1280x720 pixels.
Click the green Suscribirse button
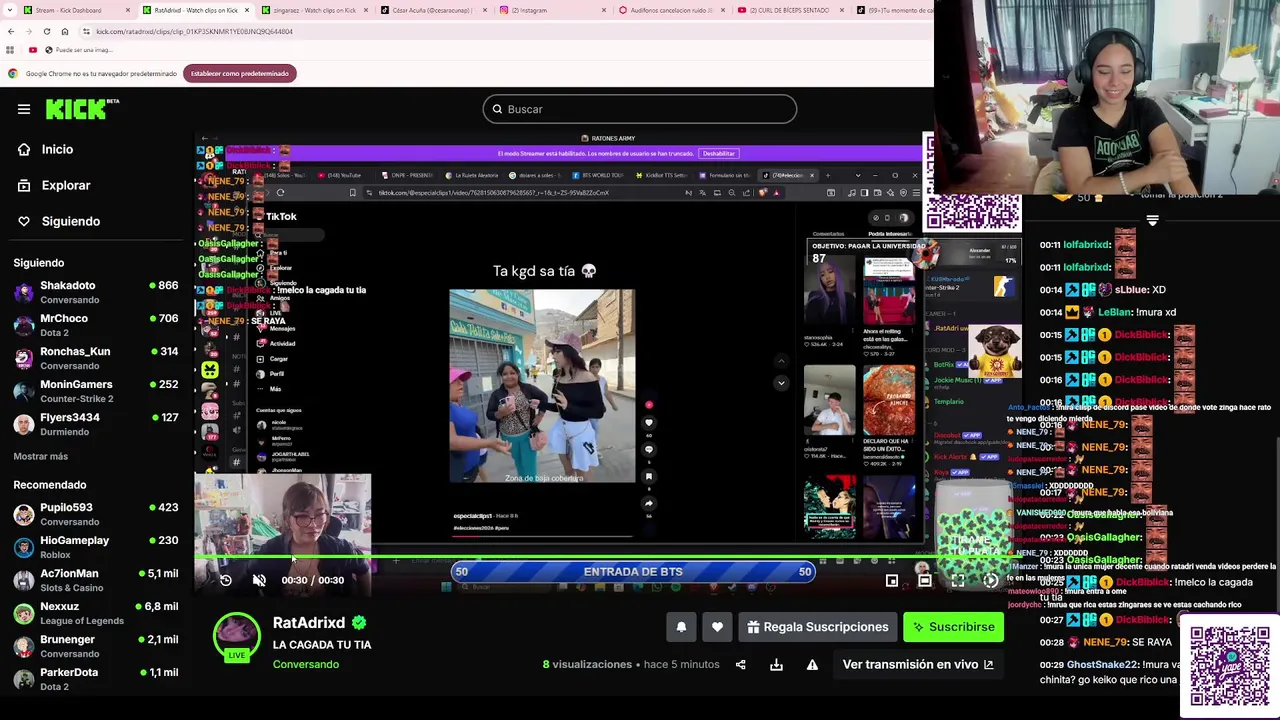tap(953, 627)
